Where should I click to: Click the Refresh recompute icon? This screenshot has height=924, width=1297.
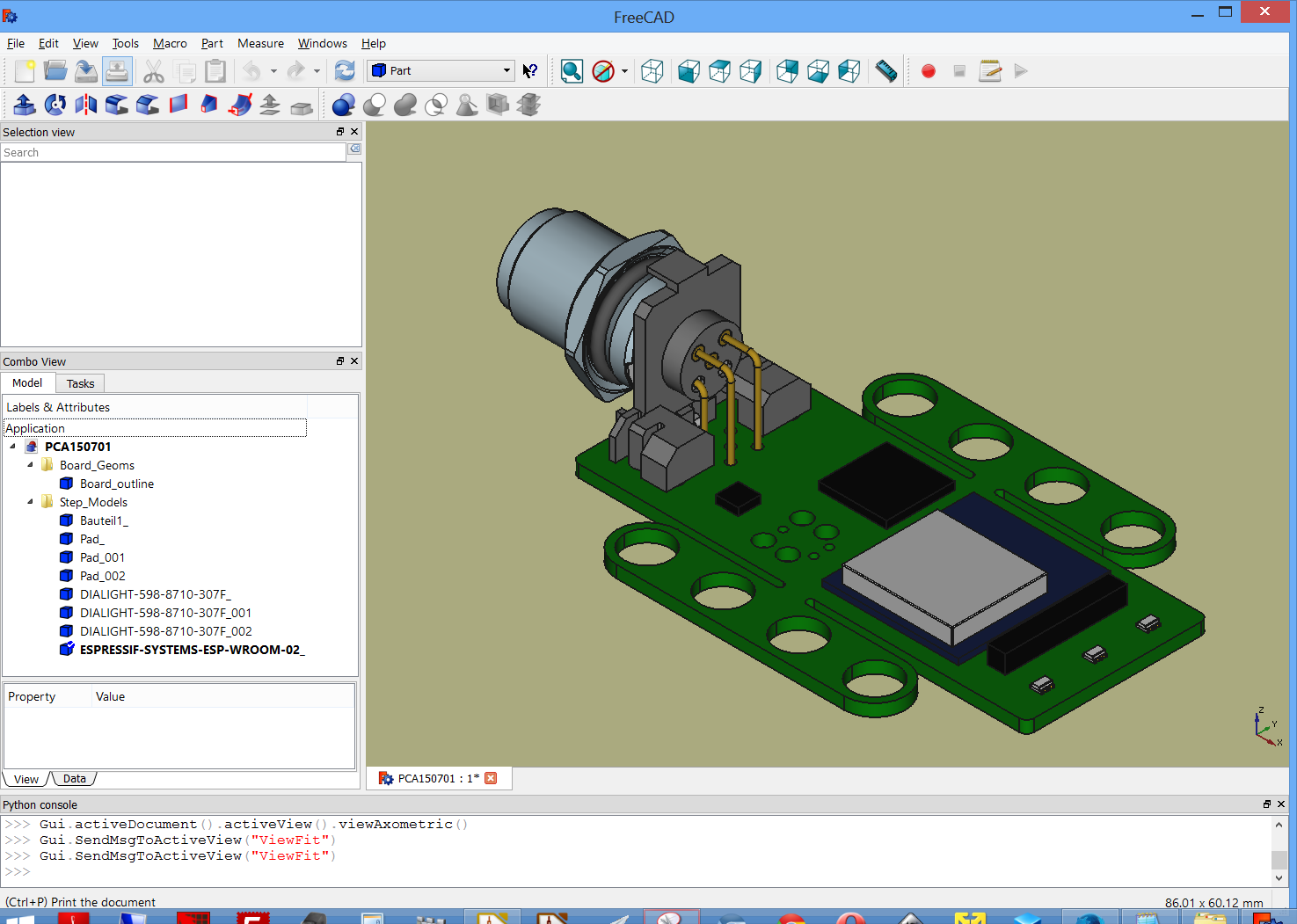click(345, 71)
